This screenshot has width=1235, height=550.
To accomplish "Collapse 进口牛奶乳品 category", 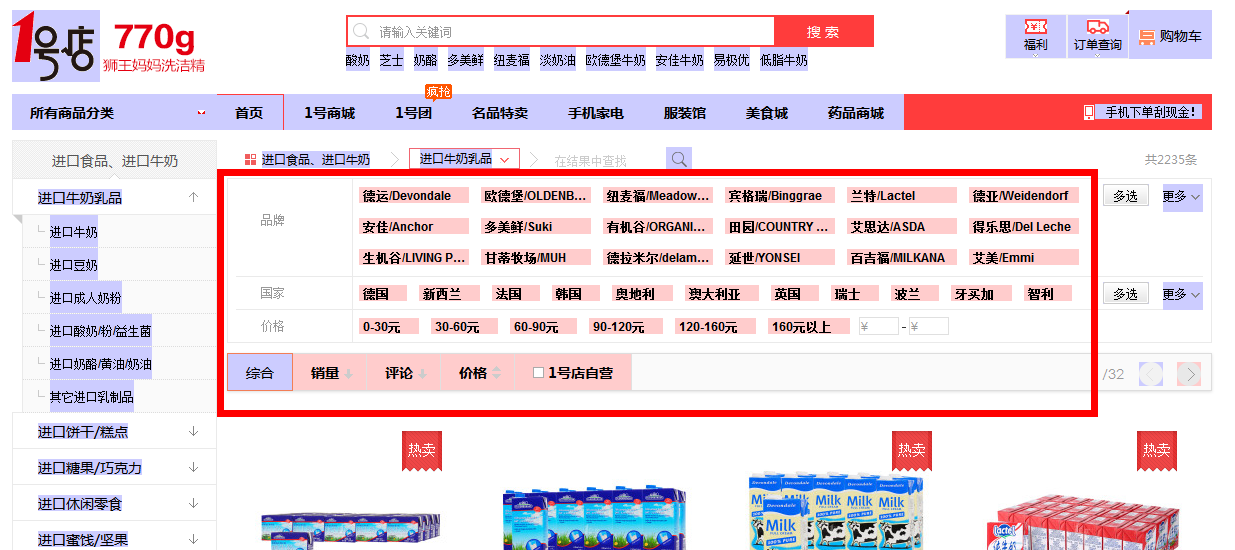I will [x=193, y=197].
